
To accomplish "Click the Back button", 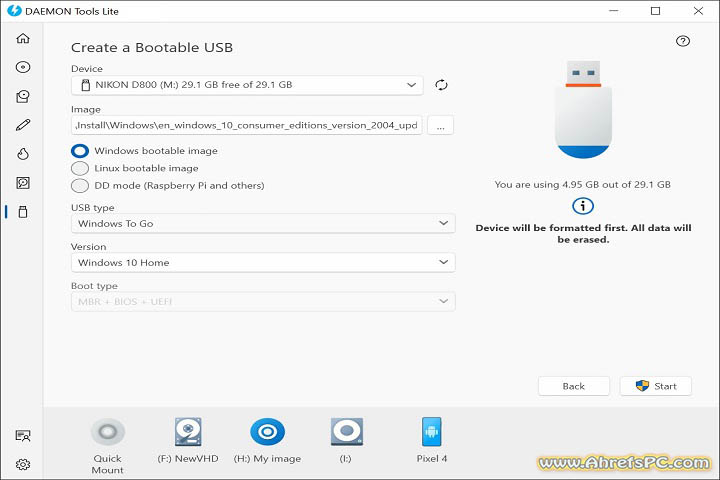I will click(574, 386).
